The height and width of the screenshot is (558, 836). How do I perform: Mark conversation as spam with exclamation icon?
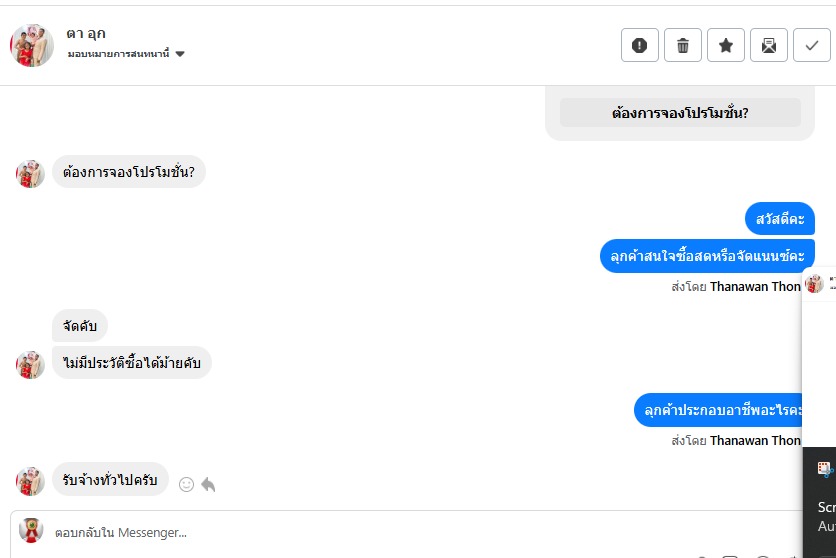(640, 45)
